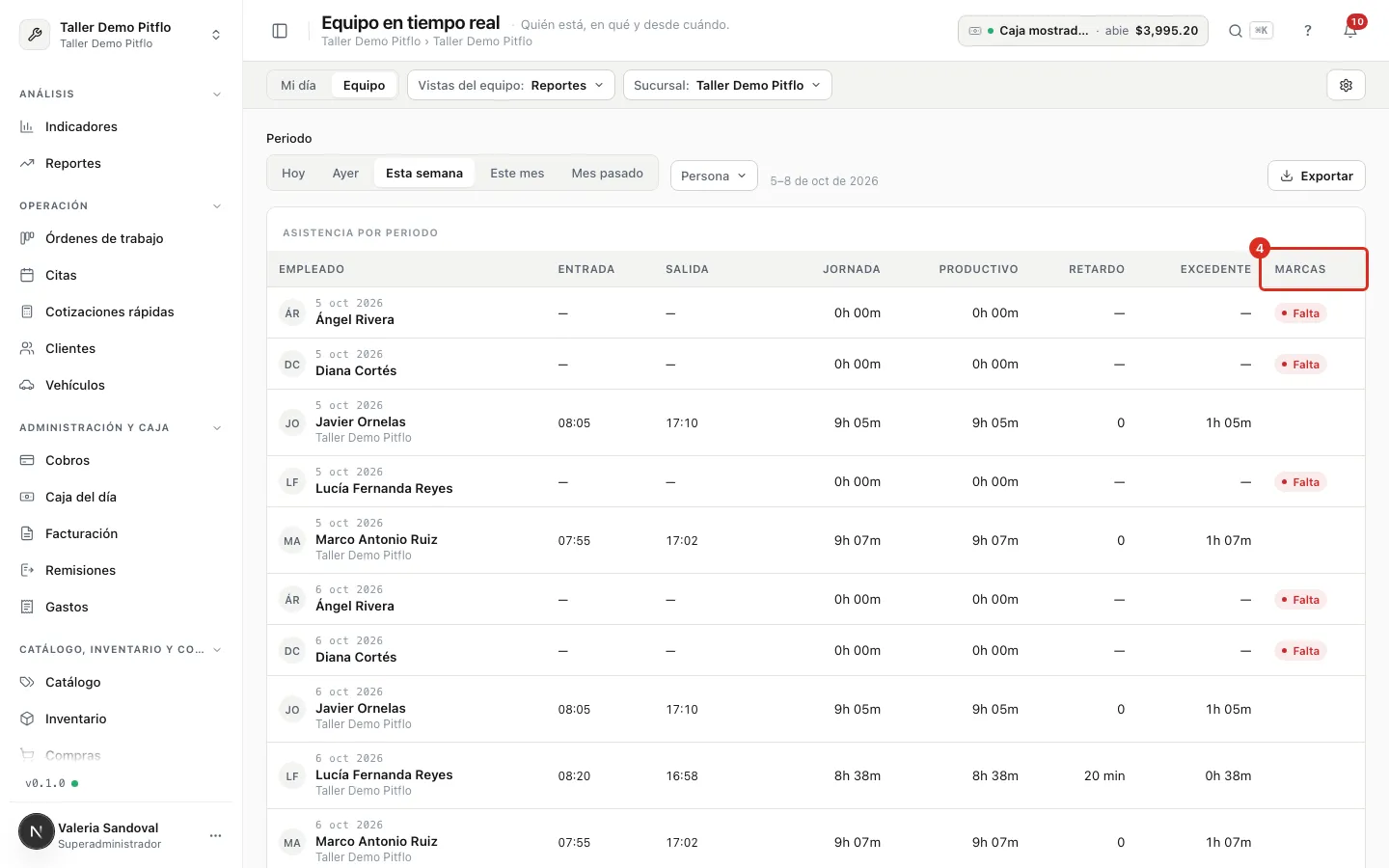Open Indicadores in sidebar
This screenshot has width=1389, height=868.
pyautogui.click(x=121, y=126)
